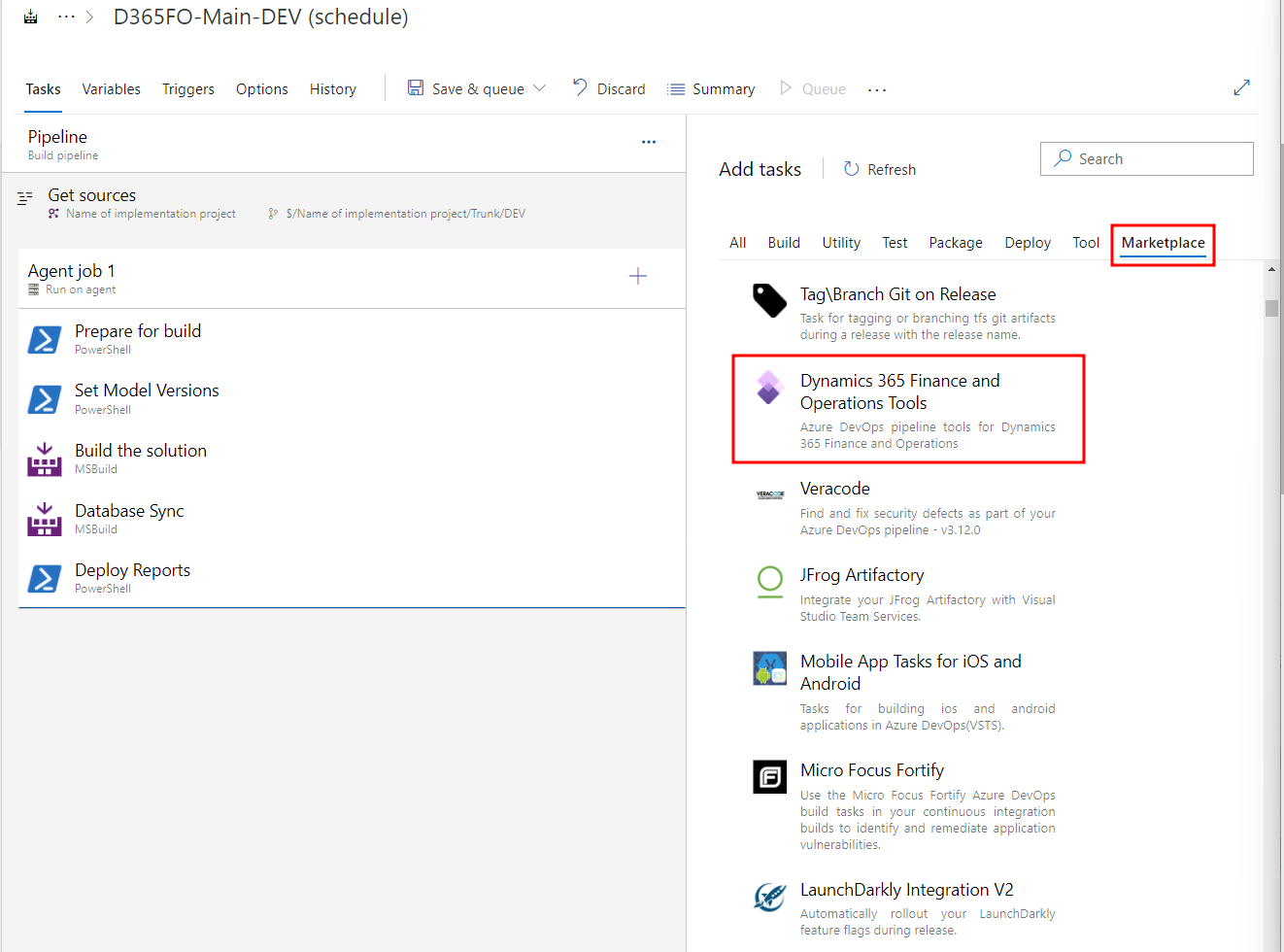Add a task to Agent job 1 with the plus icon
Image resolution: width=1284 pixels, height=952 pixels.
click(x=638, y=276)
